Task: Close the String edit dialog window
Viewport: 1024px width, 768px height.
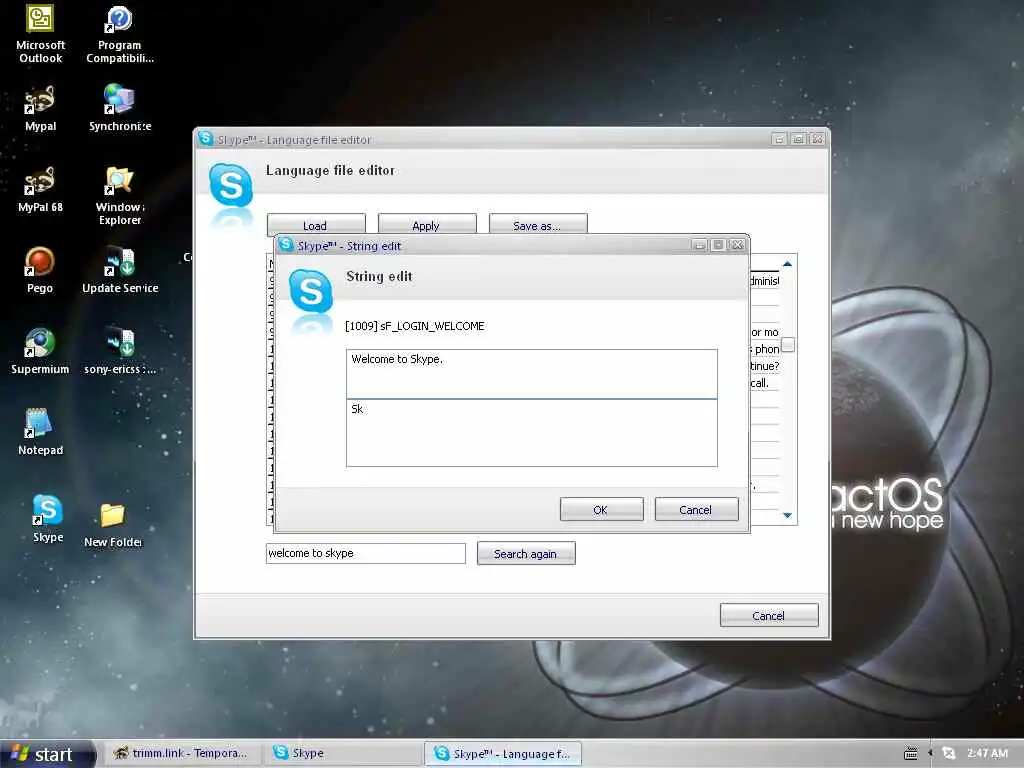Action: pyautogui.click(x=737, y=245)
